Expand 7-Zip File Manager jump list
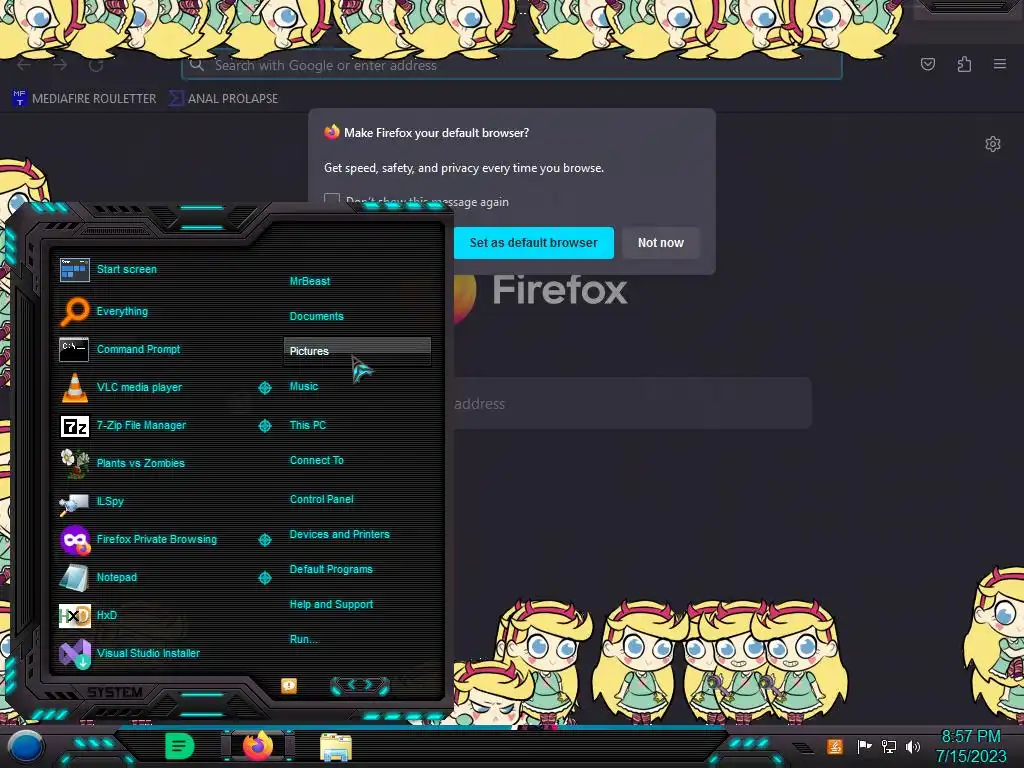 [x=264, y=426]
